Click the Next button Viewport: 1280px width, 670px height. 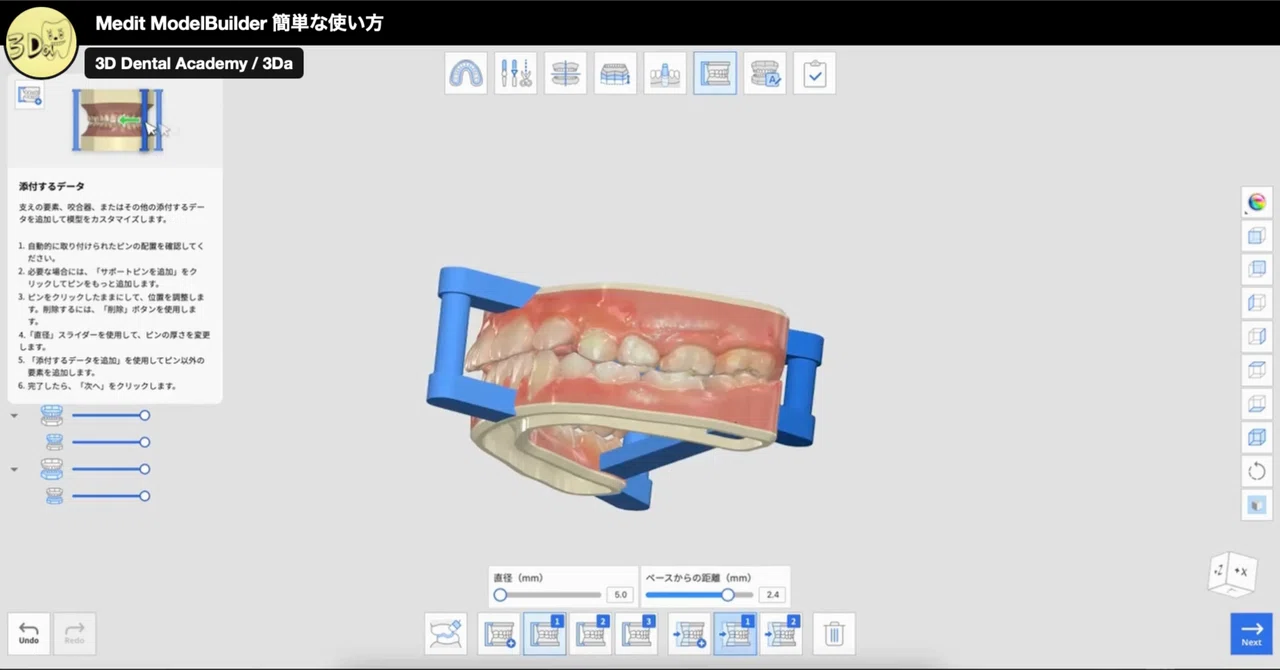[x=1251, y=634]
